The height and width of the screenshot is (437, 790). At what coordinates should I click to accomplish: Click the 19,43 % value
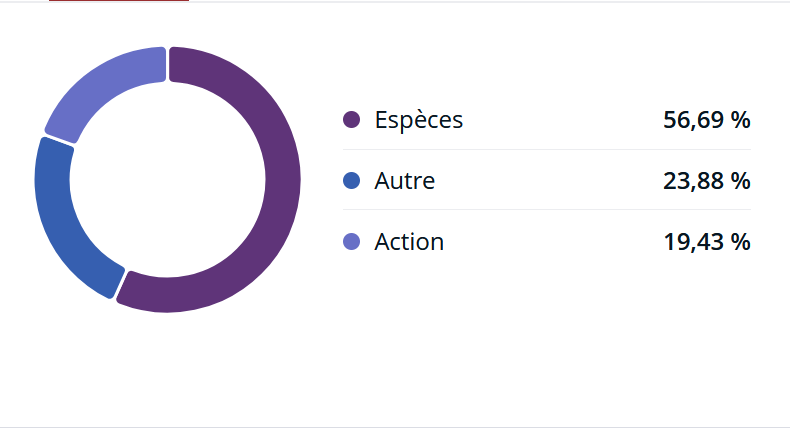pyautogui.click(x=707, y=242)
